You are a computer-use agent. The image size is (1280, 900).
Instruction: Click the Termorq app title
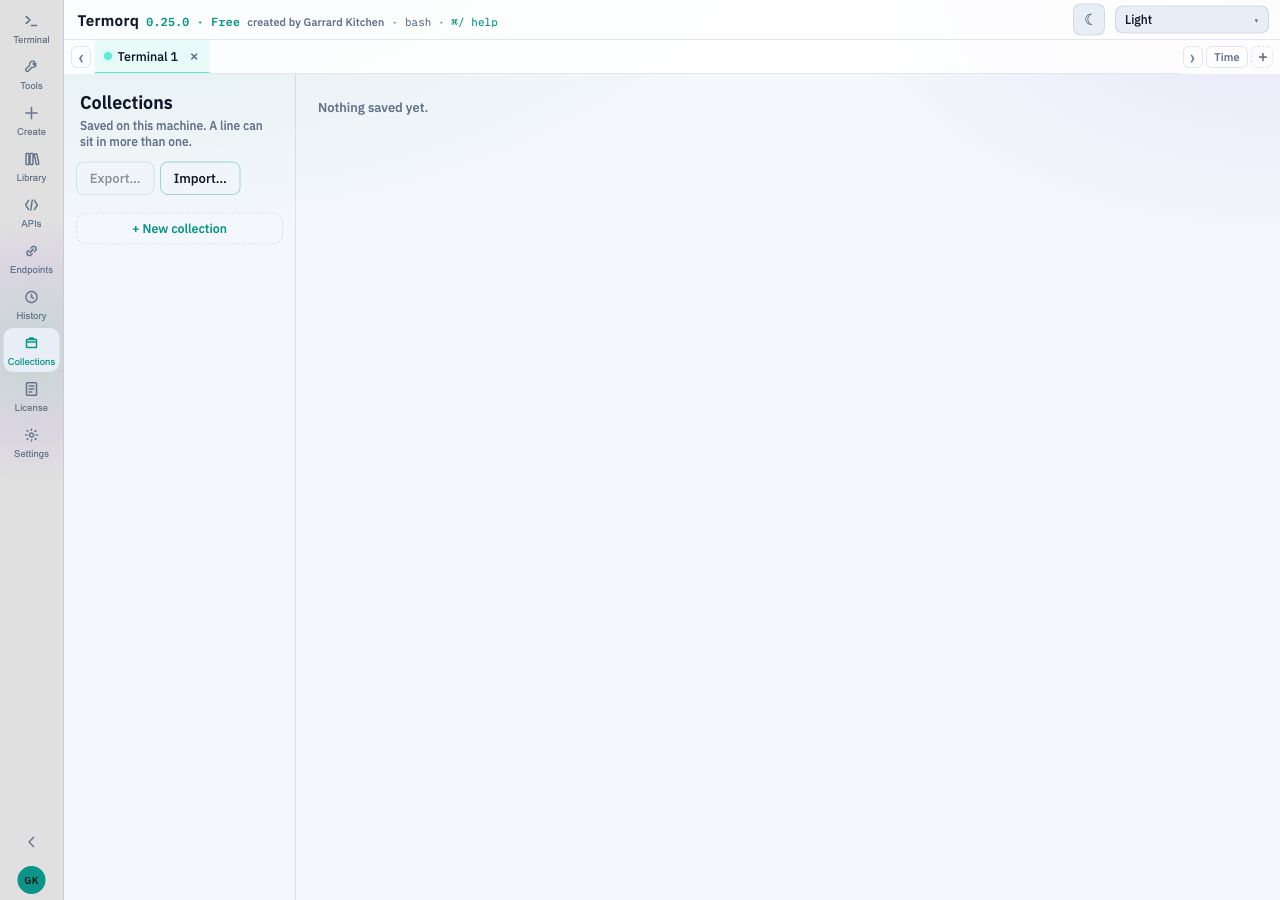click(x=108, y=21)
